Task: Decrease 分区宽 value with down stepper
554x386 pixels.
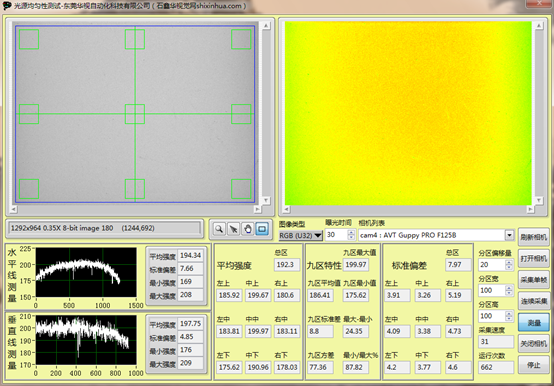Action: coord(509,293)
